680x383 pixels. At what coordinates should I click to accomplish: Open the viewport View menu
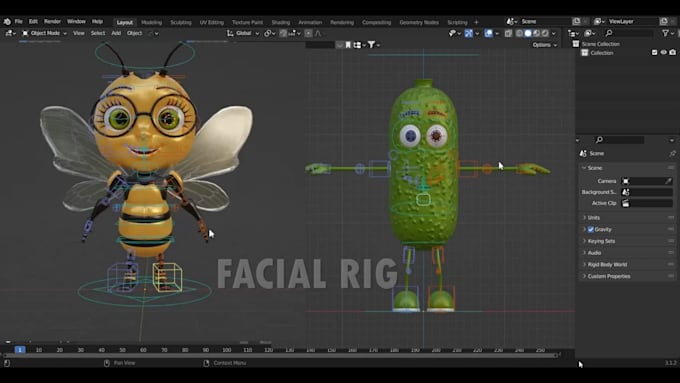coord(78,33)
